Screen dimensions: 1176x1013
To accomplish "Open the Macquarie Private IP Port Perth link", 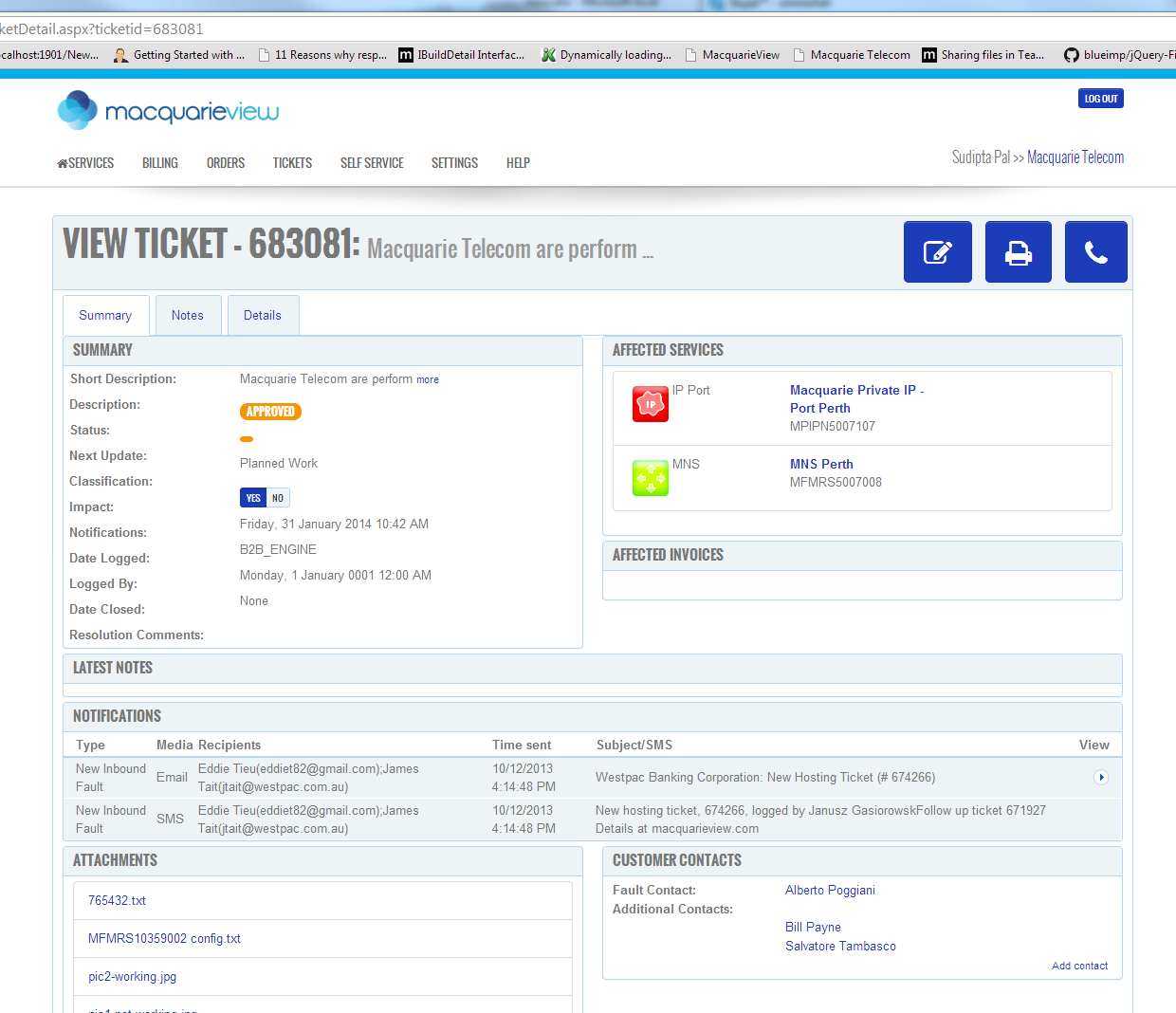I will [854, 391].
